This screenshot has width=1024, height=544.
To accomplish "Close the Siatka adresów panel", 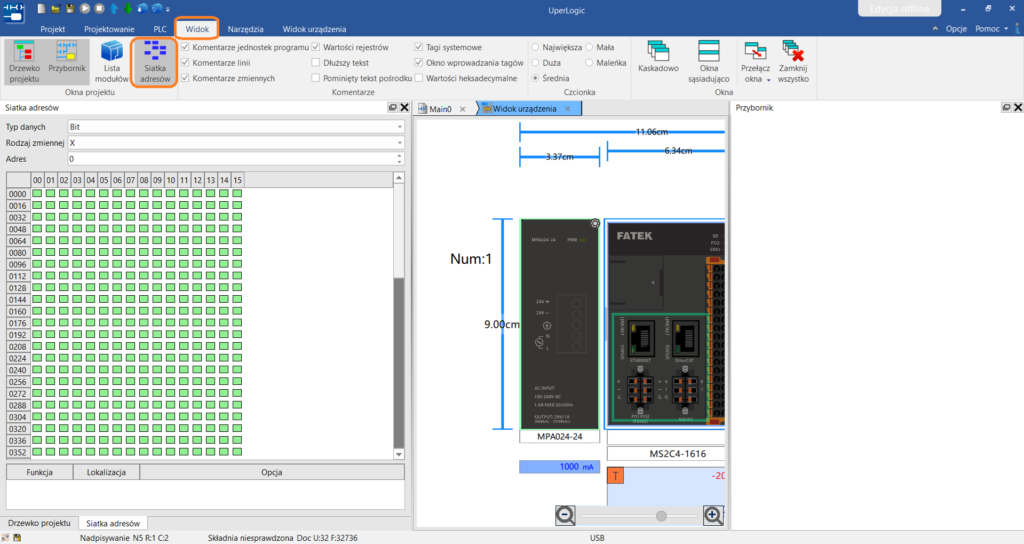I will pos(404,108).
